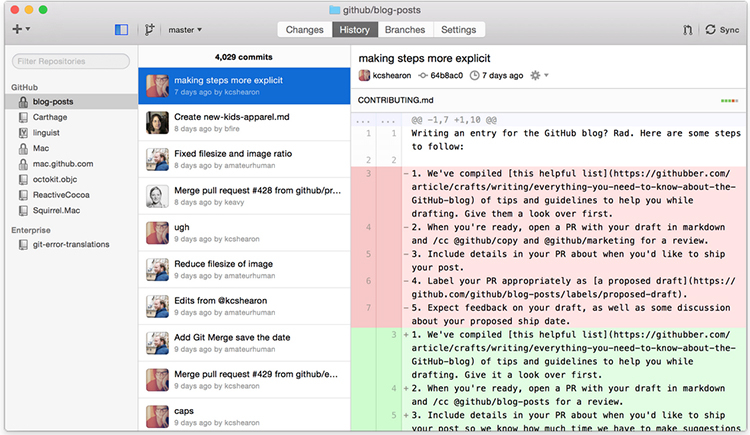Click repo icon beside Carthage
The height and width of the screenshot is (435, 750).
[x=23, y=117]
